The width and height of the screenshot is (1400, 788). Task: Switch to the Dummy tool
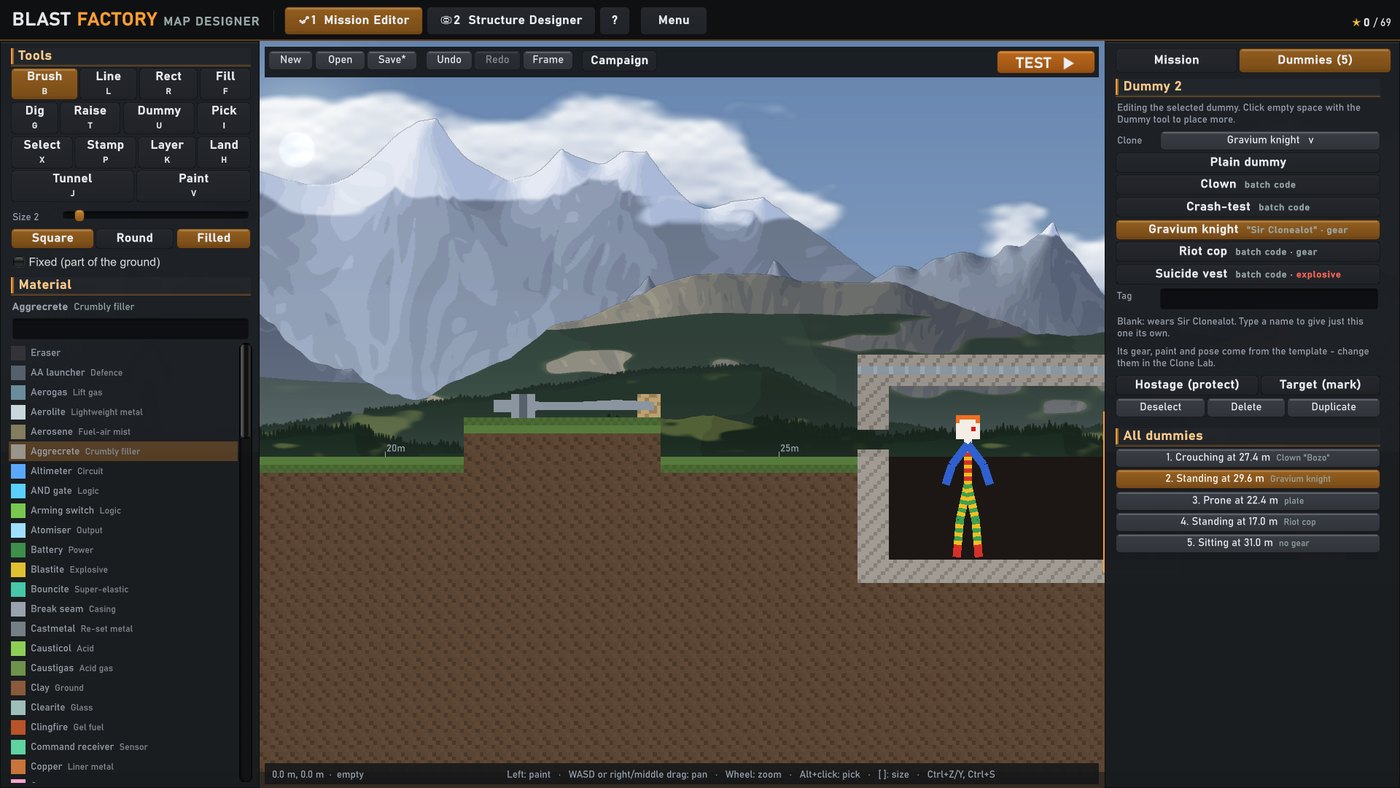point(159,117)
